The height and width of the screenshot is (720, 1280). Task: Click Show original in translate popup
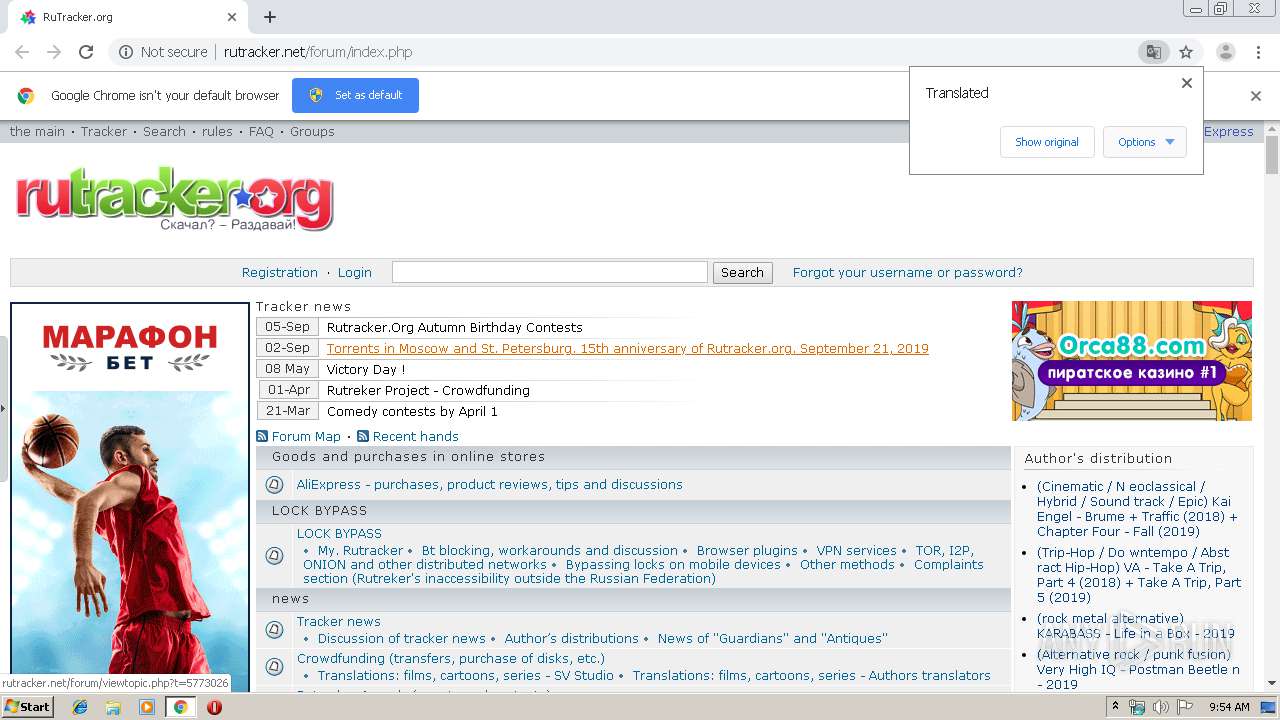[x=1047, y=142]
